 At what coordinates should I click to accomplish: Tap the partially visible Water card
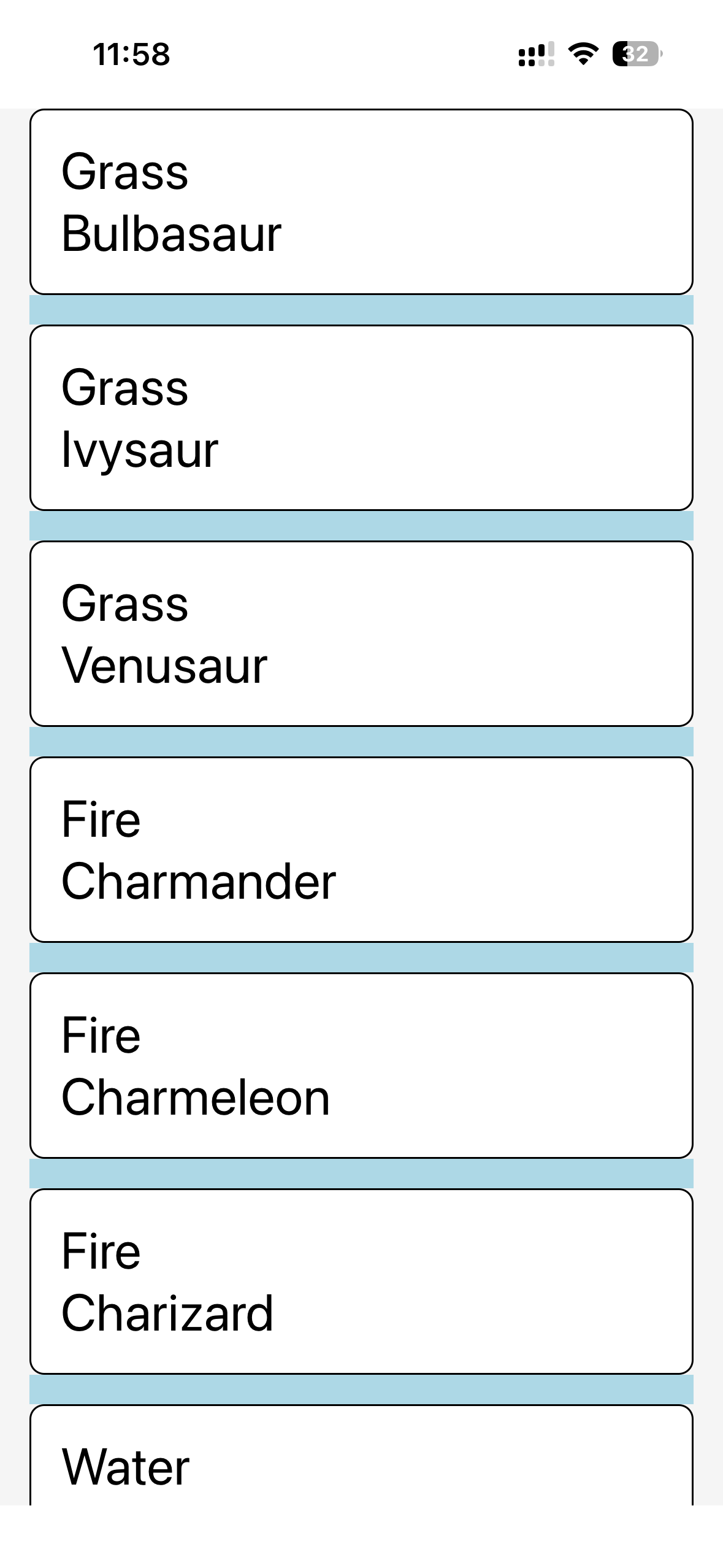coord(361,1460)
